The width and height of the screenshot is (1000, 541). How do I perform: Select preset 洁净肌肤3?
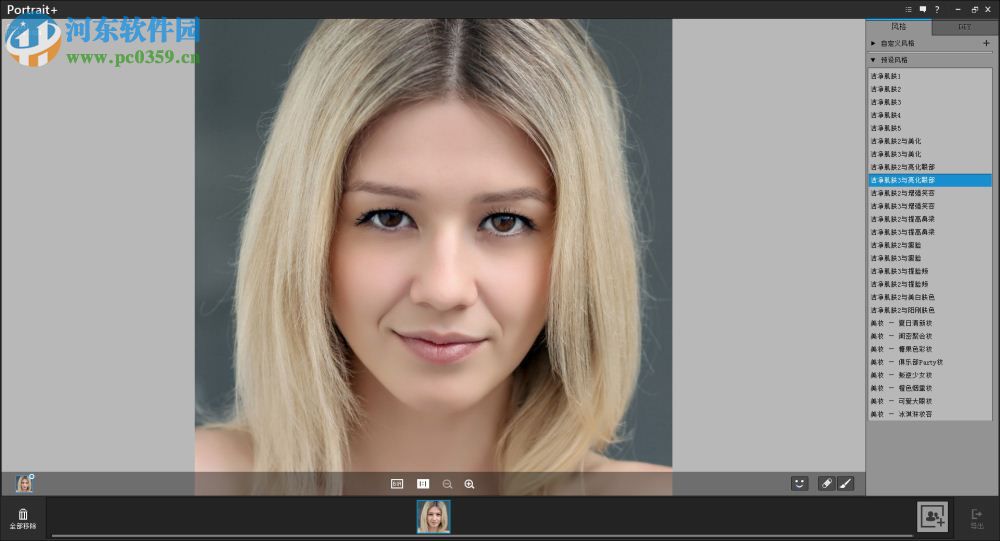930,102
